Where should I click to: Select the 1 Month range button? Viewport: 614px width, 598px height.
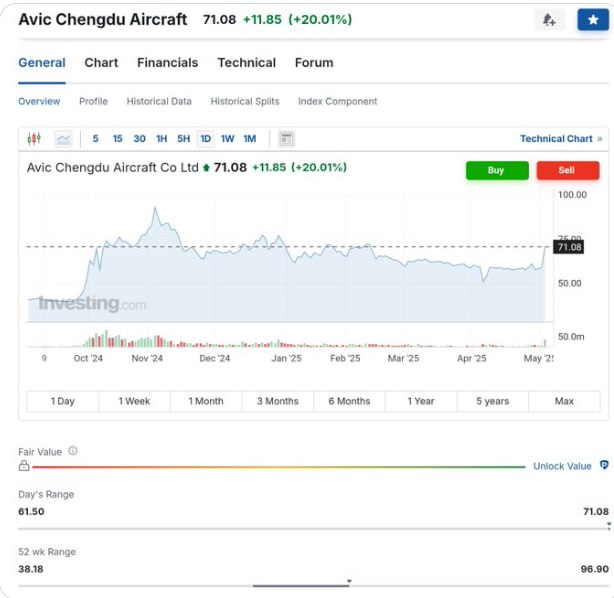point(206,401)
